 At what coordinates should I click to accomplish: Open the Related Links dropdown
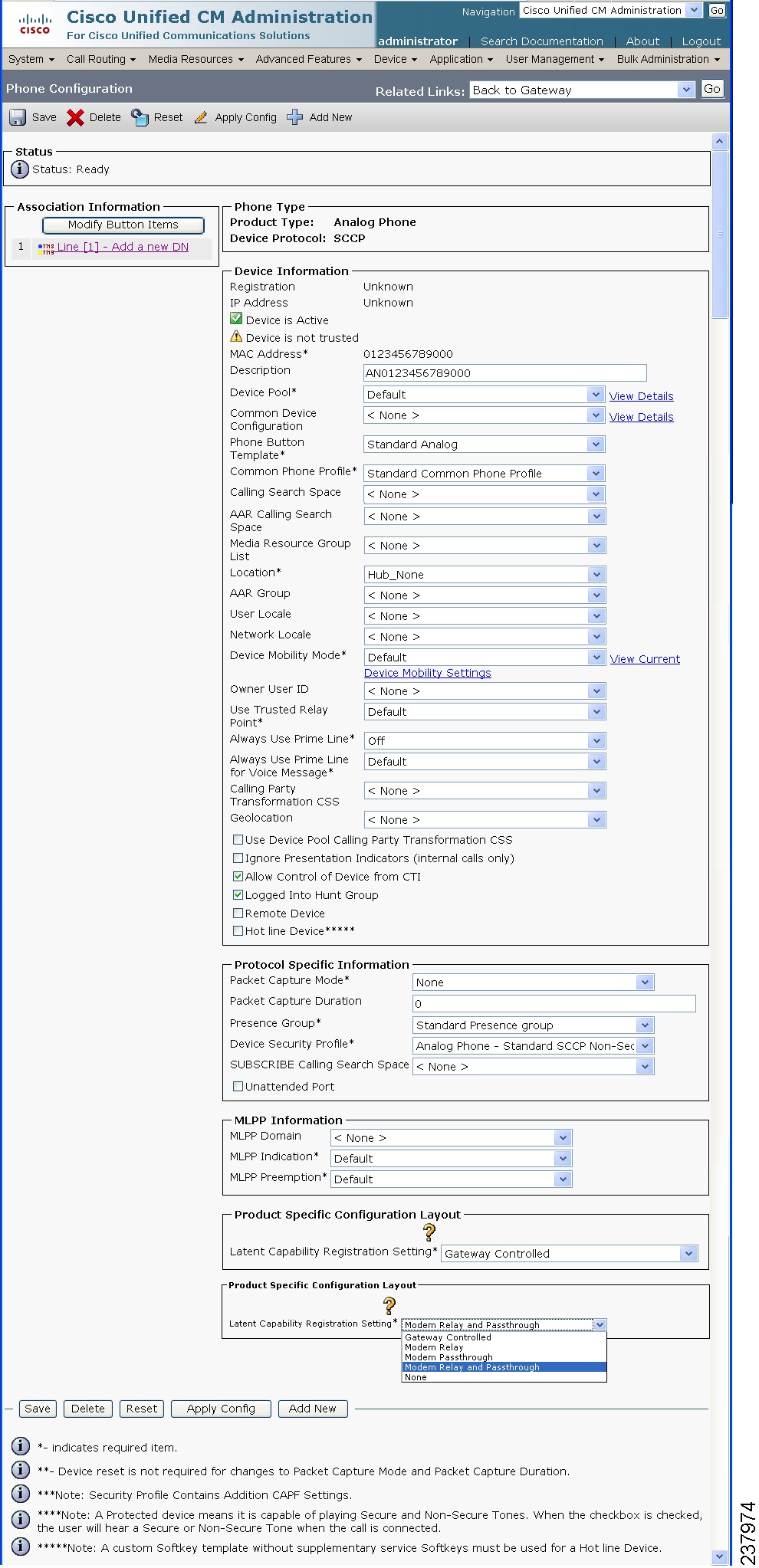[x=583, y=90]
